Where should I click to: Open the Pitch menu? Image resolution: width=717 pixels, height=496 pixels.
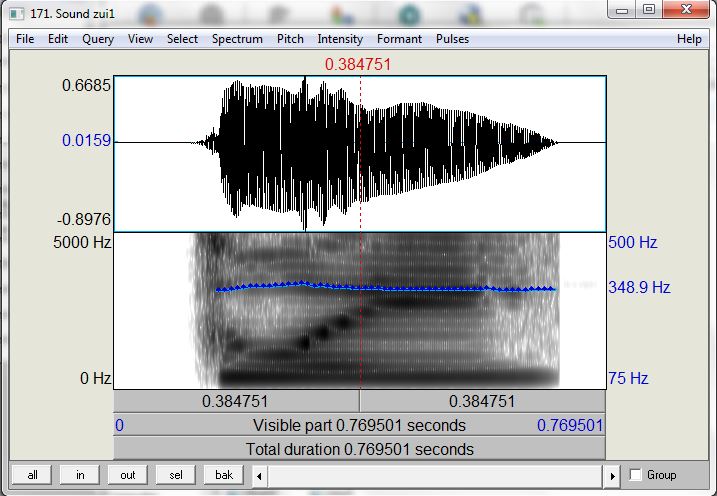coord(290,39)
